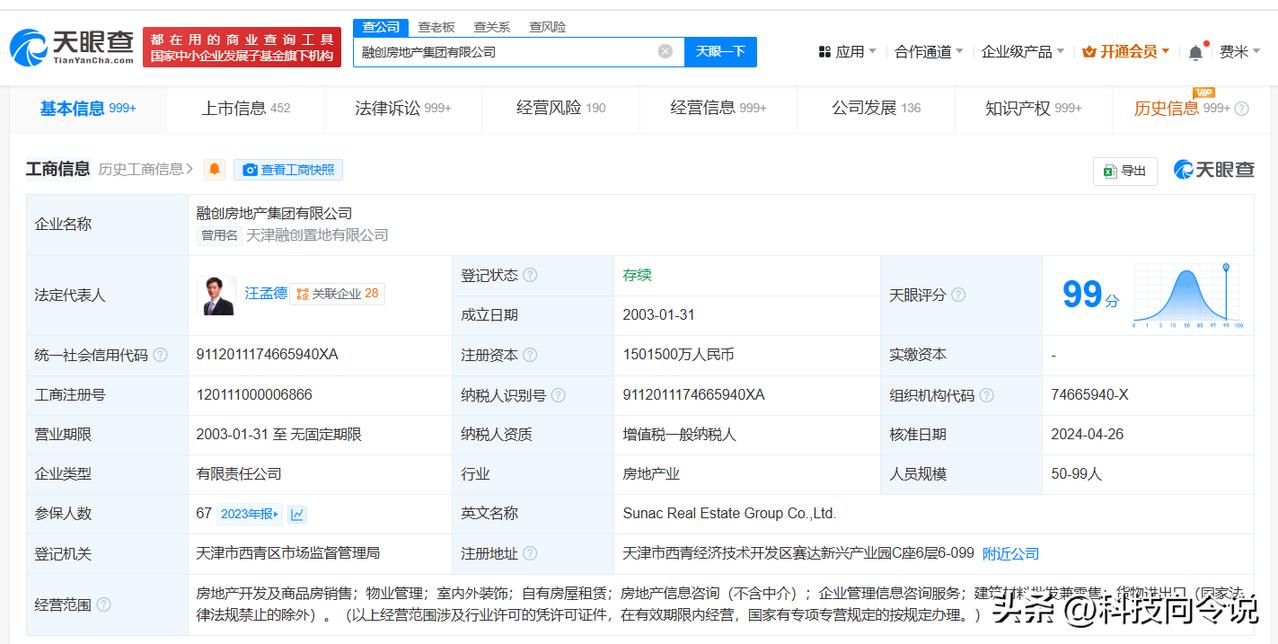The height and width of the screenshot is (644, 1278).
Task: Open the 附近公司 link
Action: 1011,554
